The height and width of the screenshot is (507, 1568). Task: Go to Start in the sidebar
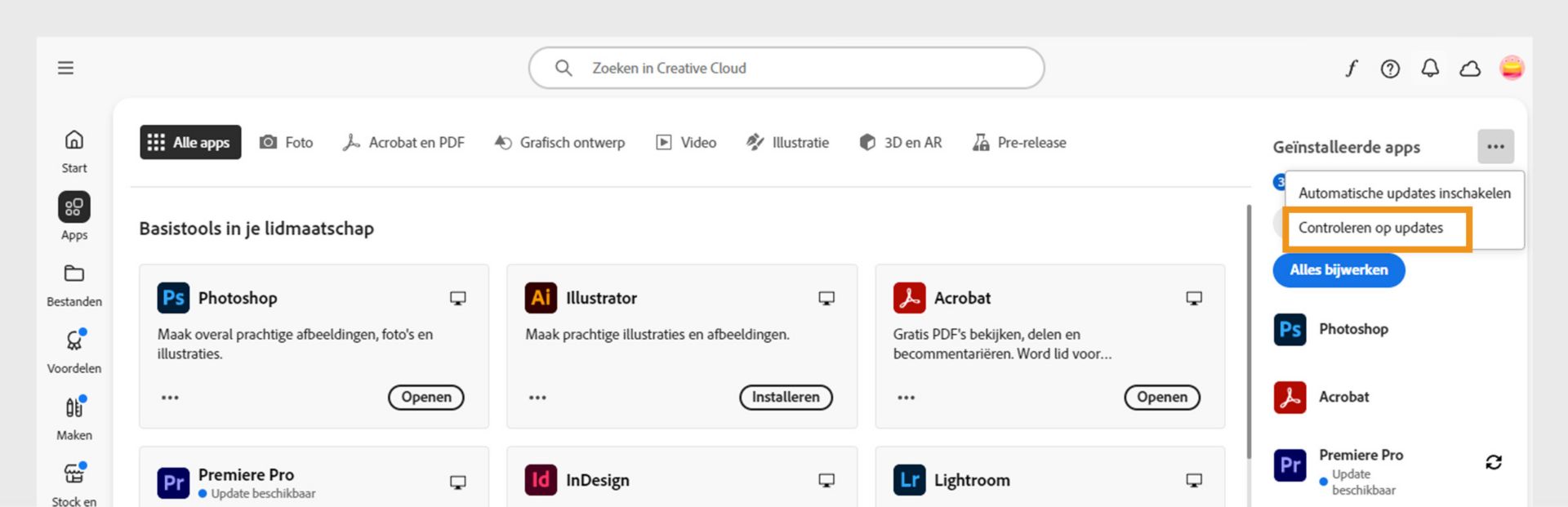pos(74,151)
